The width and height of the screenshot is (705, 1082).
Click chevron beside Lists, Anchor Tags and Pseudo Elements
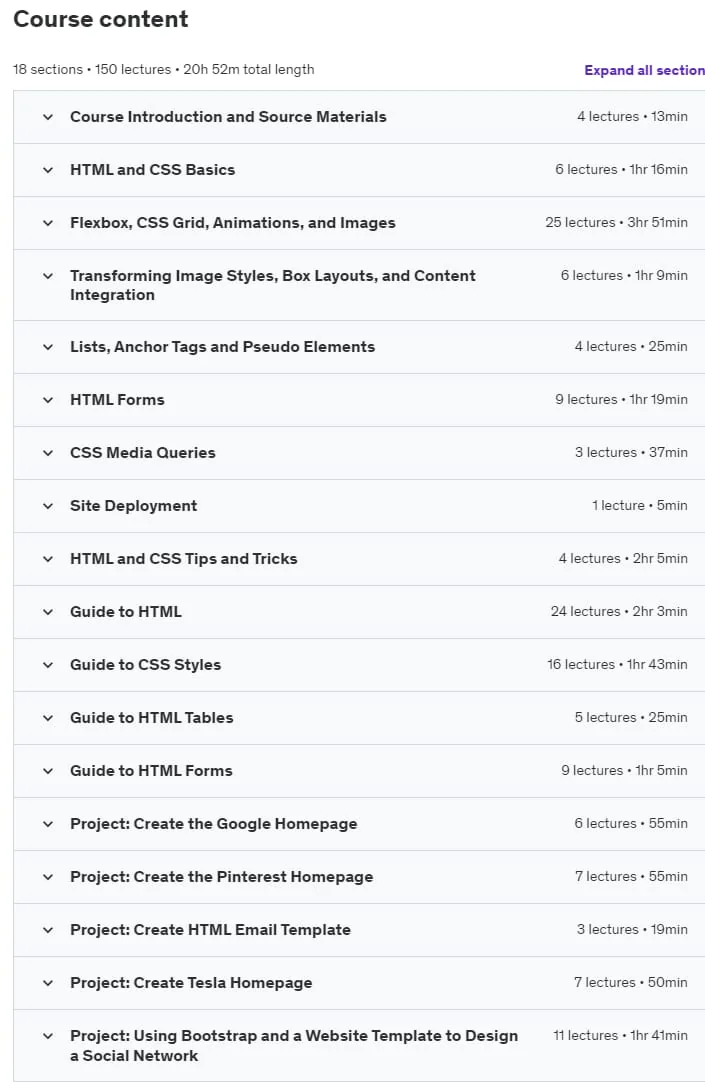(48, 347)
